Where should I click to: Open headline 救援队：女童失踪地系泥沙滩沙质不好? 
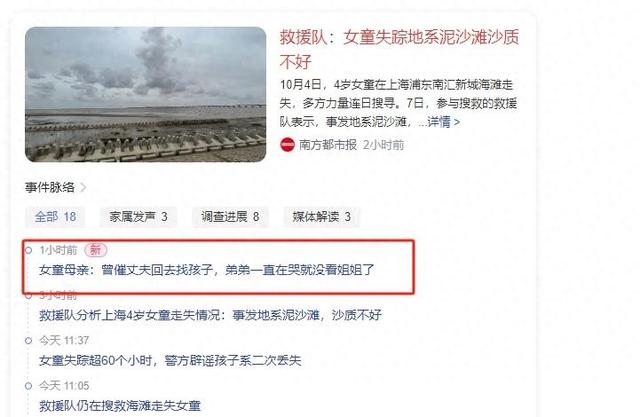399,49
